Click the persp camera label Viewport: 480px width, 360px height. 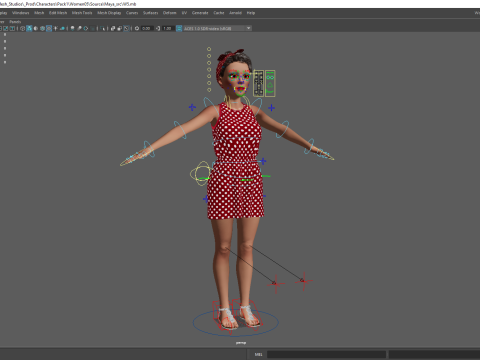(x=241, y=343)
